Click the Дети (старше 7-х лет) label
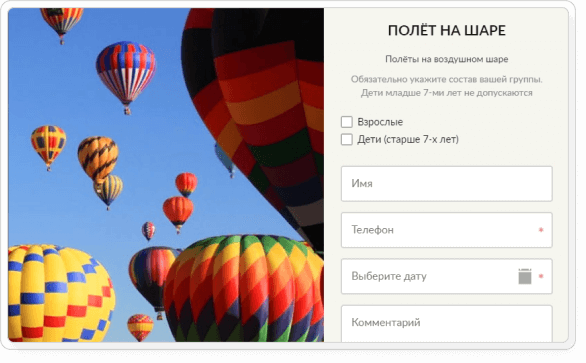Image resolution: width=586 pixels, height=363 pixels. [408, 139]
